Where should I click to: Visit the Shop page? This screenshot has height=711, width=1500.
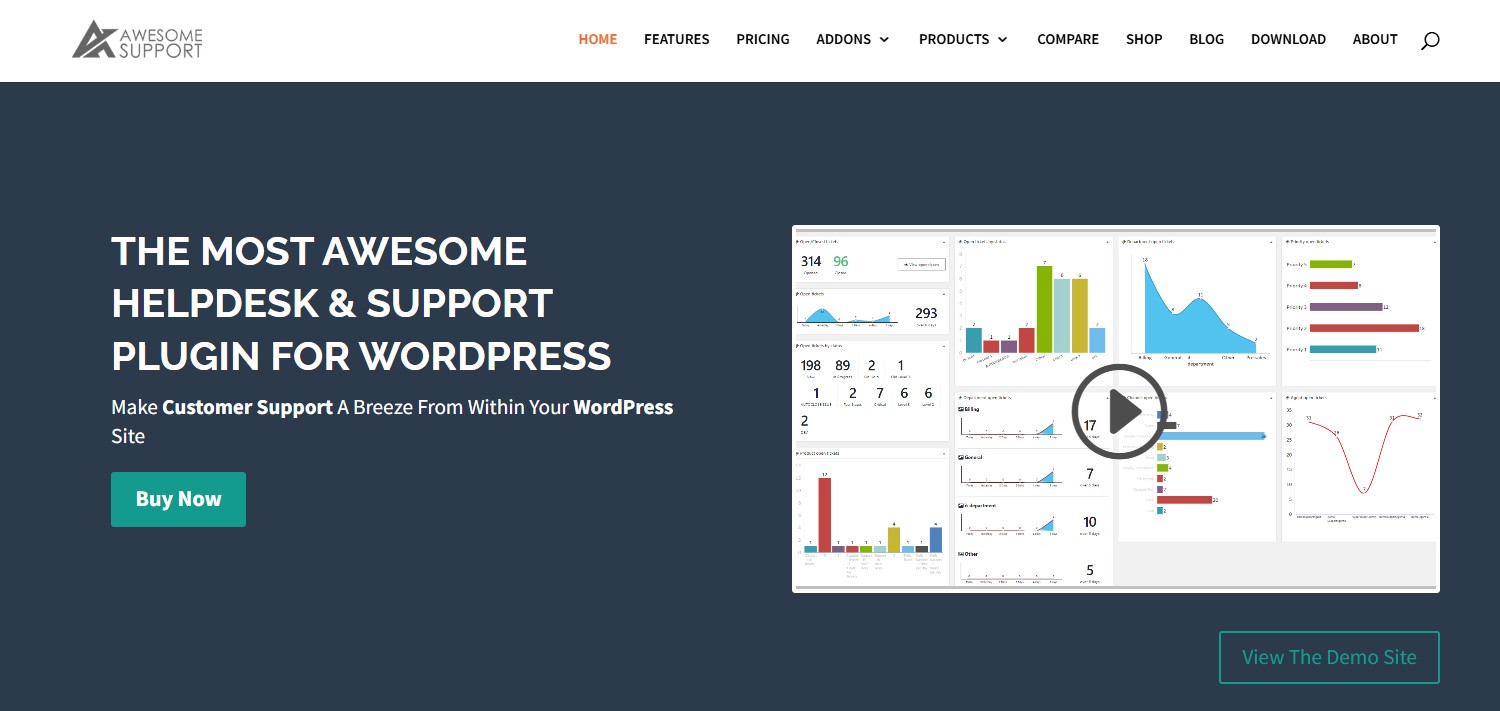pos(1144,39)
